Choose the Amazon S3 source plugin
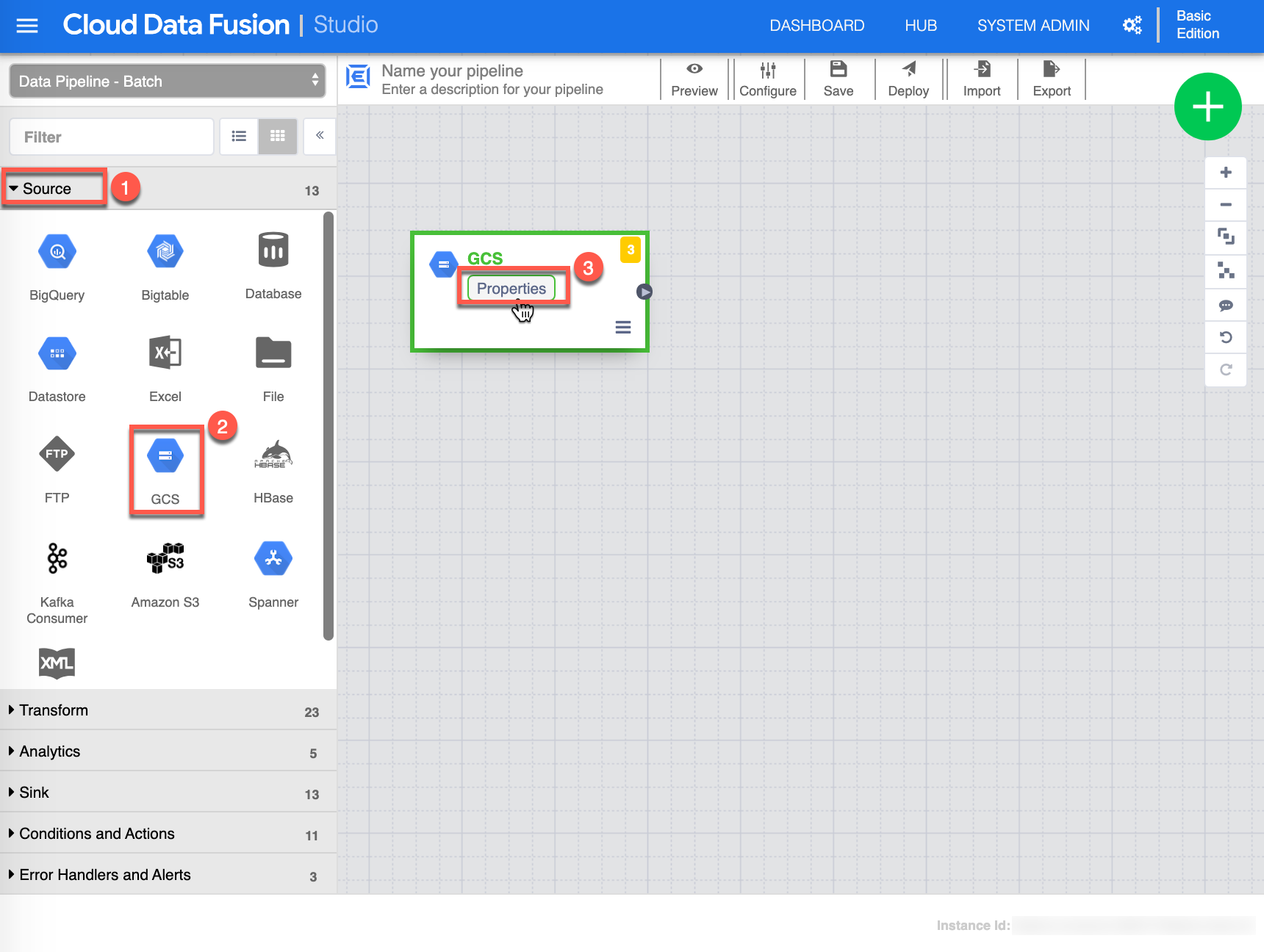 tap(165, 559)
